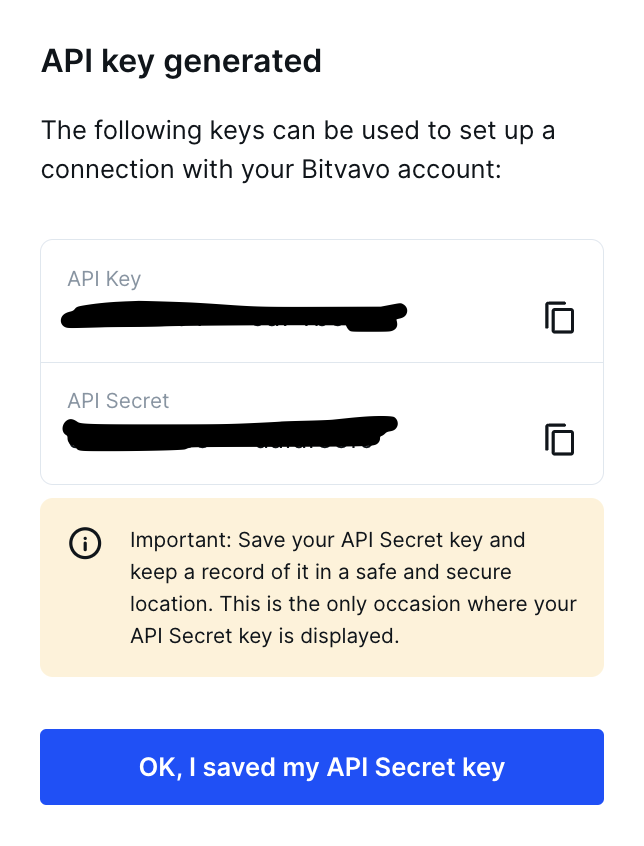Click empty space in the API Key row

[x=475, y=317]
